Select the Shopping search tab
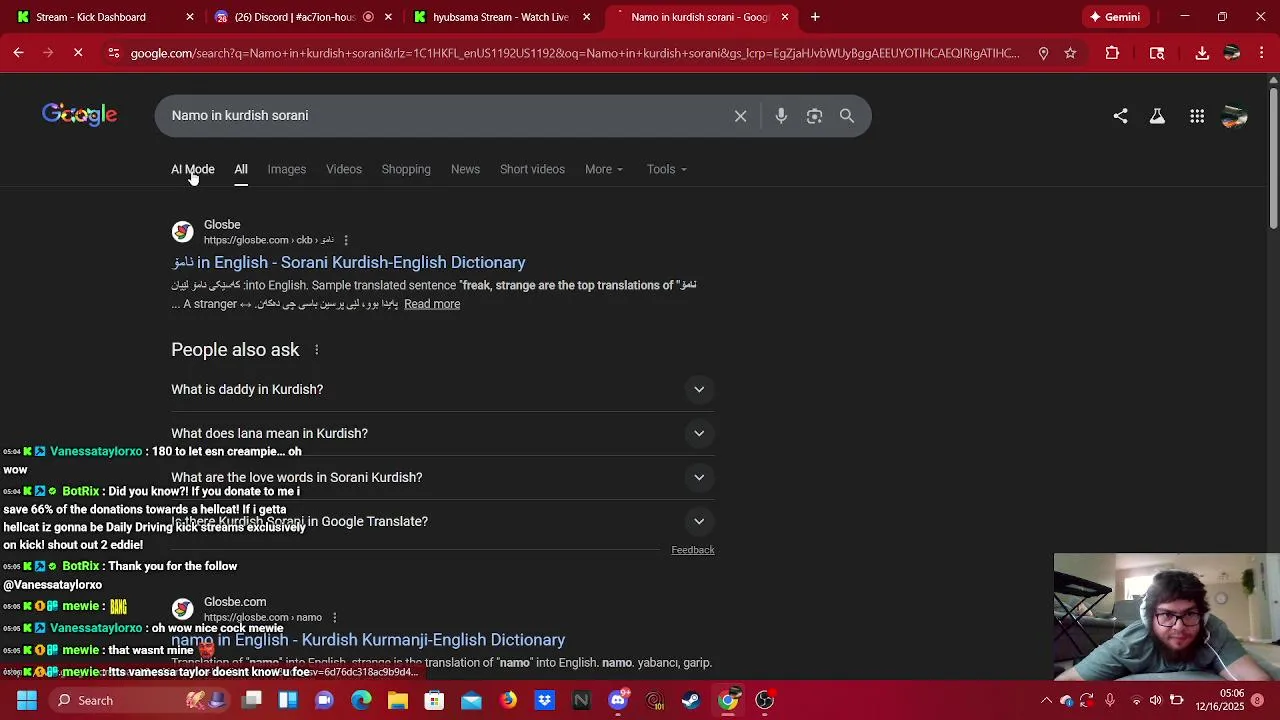Viewport: 1280px width, 720px height. 406,169
